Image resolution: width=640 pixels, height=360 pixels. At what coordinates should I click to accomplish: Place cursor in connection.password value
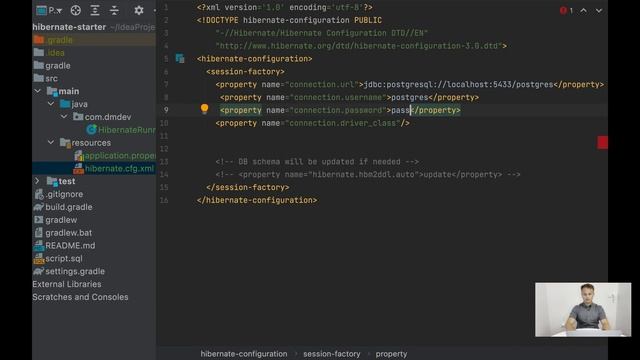tap(400, 110)
